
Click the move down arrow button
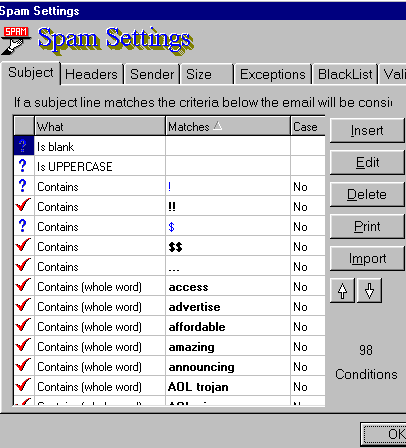click(369, 291)
